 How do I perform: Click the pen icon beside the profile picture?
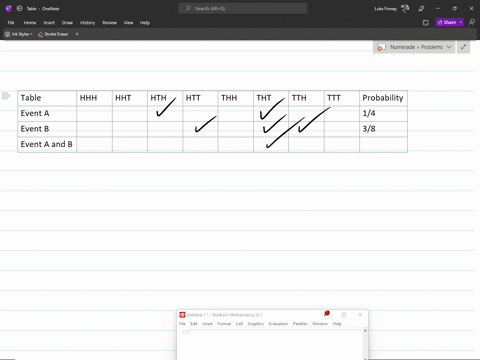pyautogui.click(x=422, y=9)
